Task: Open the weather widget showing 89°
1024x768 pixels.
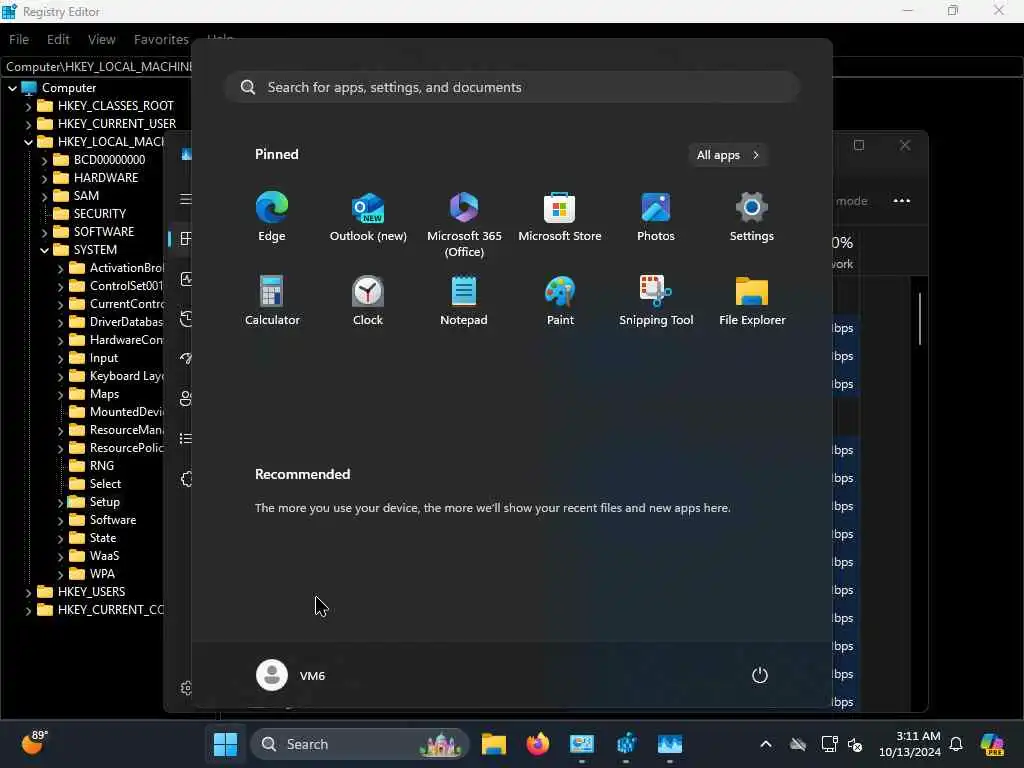Action: click(x=34, y=742)
